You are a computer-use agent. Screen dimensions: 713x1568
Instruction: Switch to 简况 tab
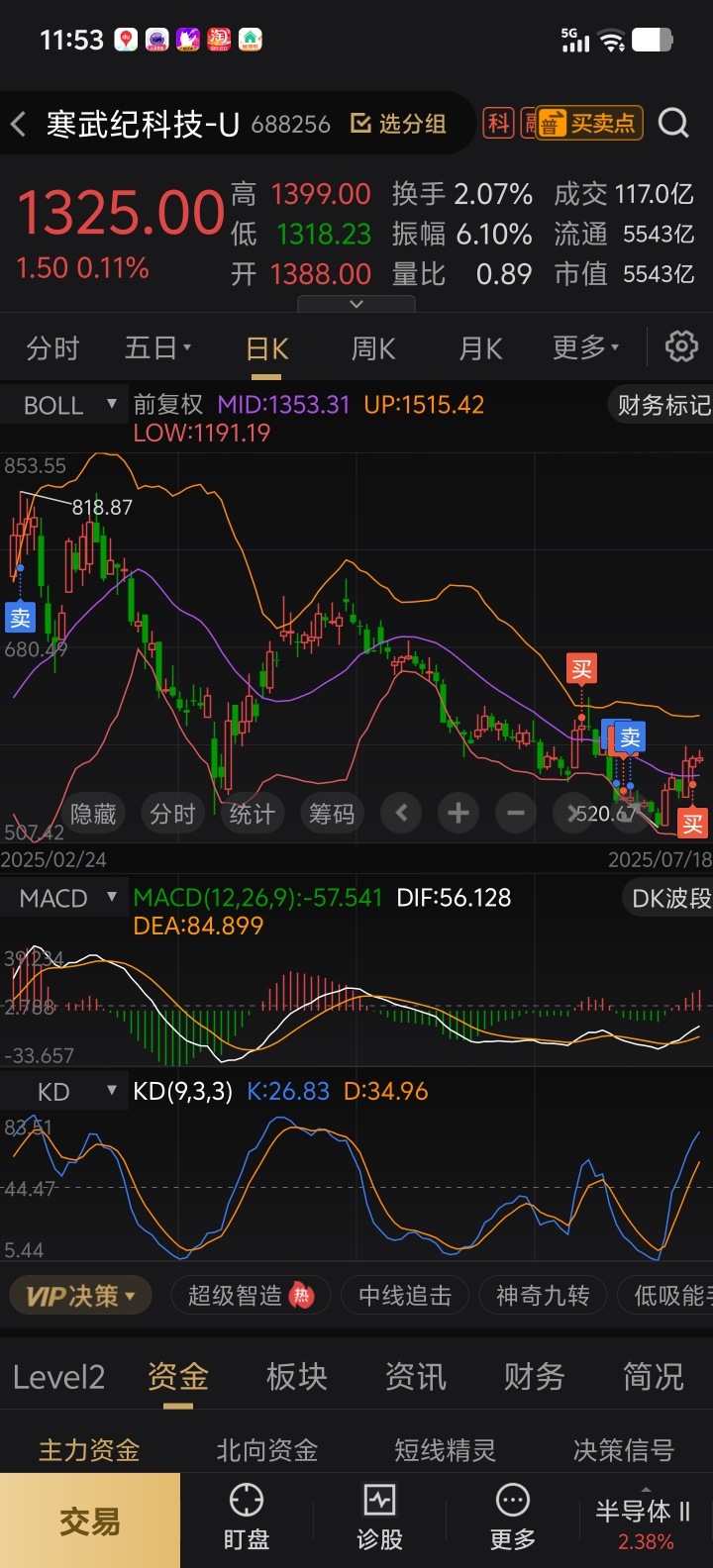[x=654, y=1377]
